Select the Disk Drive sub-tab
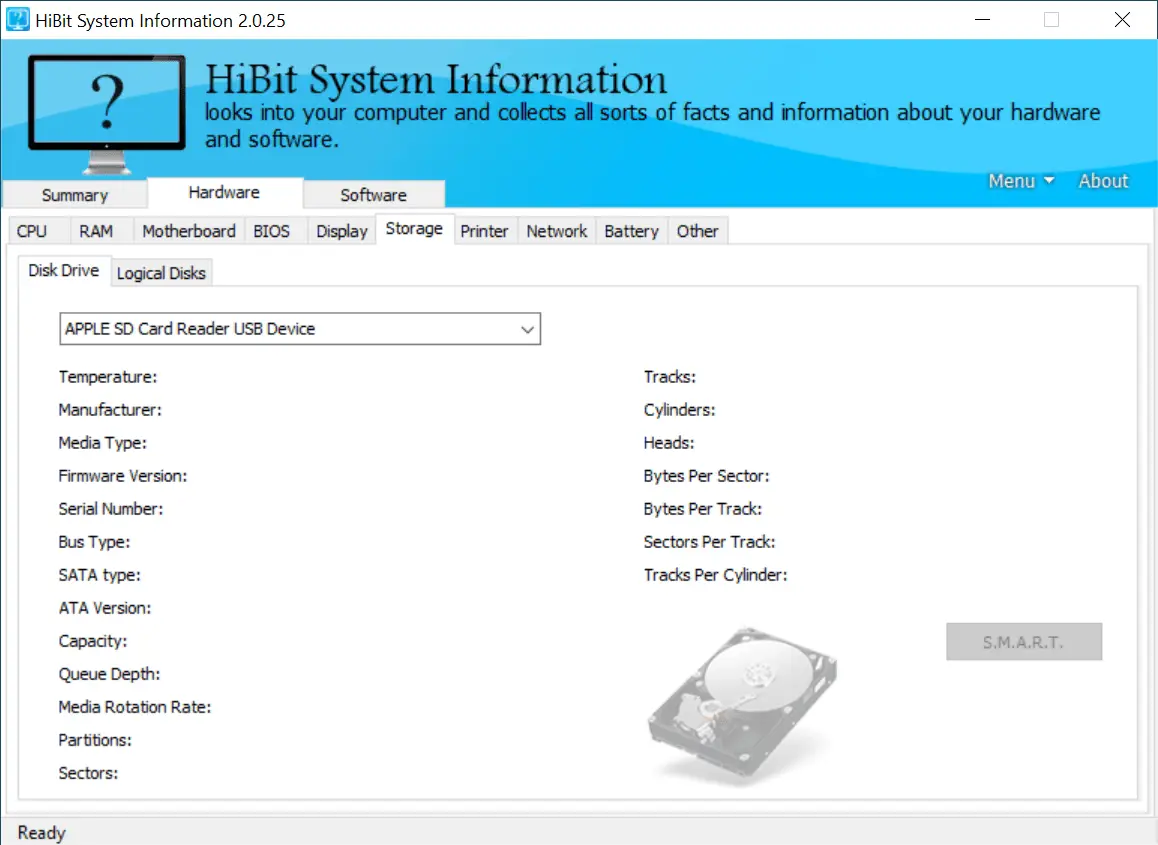Image resolution: width=1158 pixels, height=845 pixels. pos(64,270)
